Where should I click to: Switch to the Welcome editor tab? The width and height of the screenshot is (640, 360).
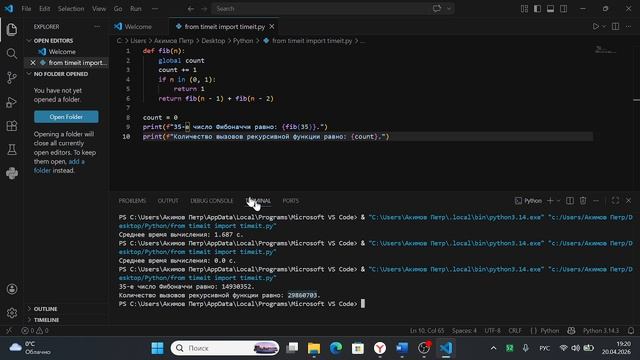pos(139,27)
